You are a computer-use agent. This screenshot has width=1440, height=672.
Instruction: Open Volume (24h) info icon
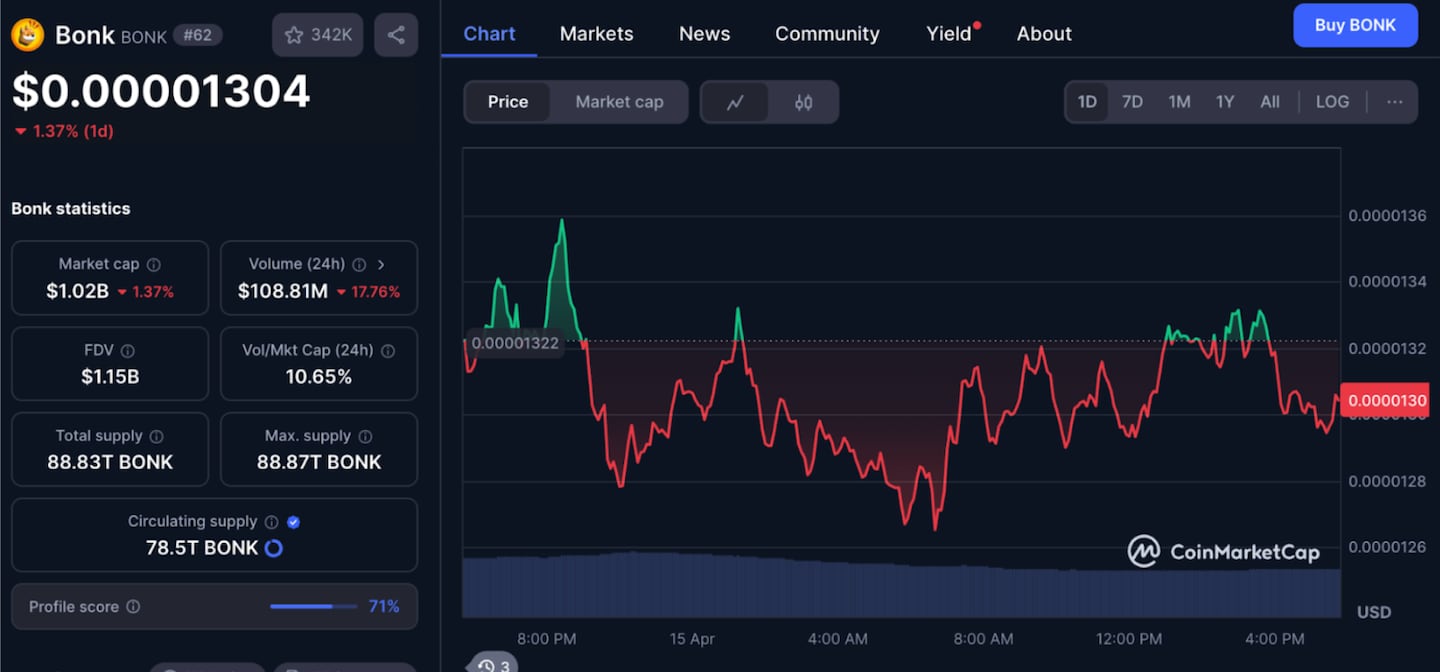pyautogui.click(x=359, y=265)
